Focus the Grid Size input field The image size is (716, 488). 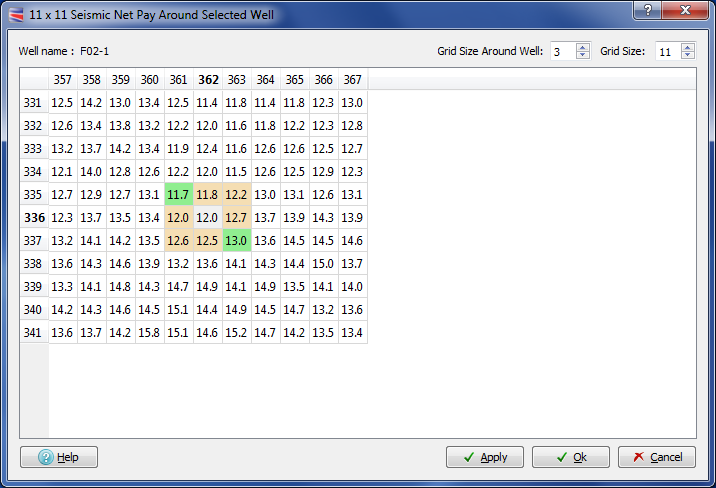667,51
